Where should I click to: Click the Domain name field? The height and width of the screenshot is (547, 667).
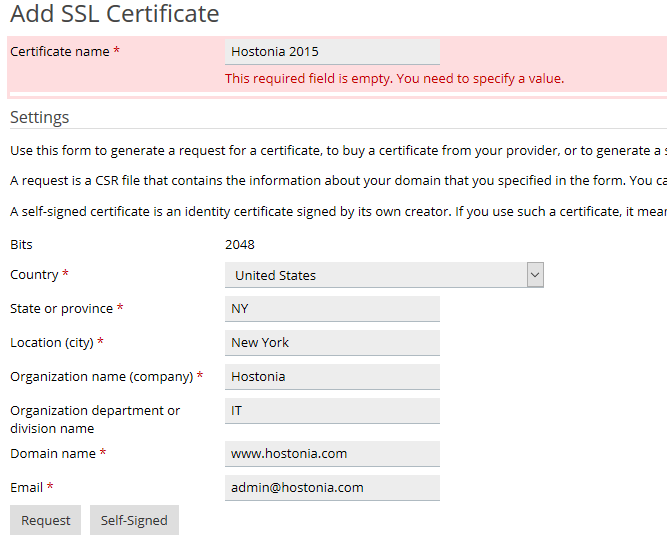(332, 454)
